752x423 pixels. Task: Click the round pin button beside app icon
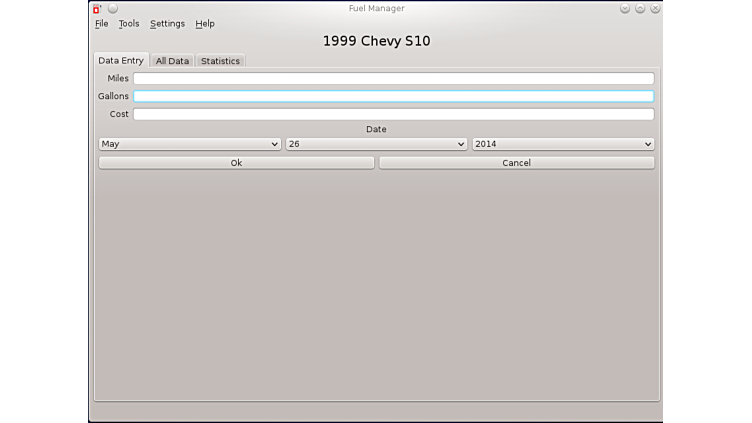tap(112, 9)
